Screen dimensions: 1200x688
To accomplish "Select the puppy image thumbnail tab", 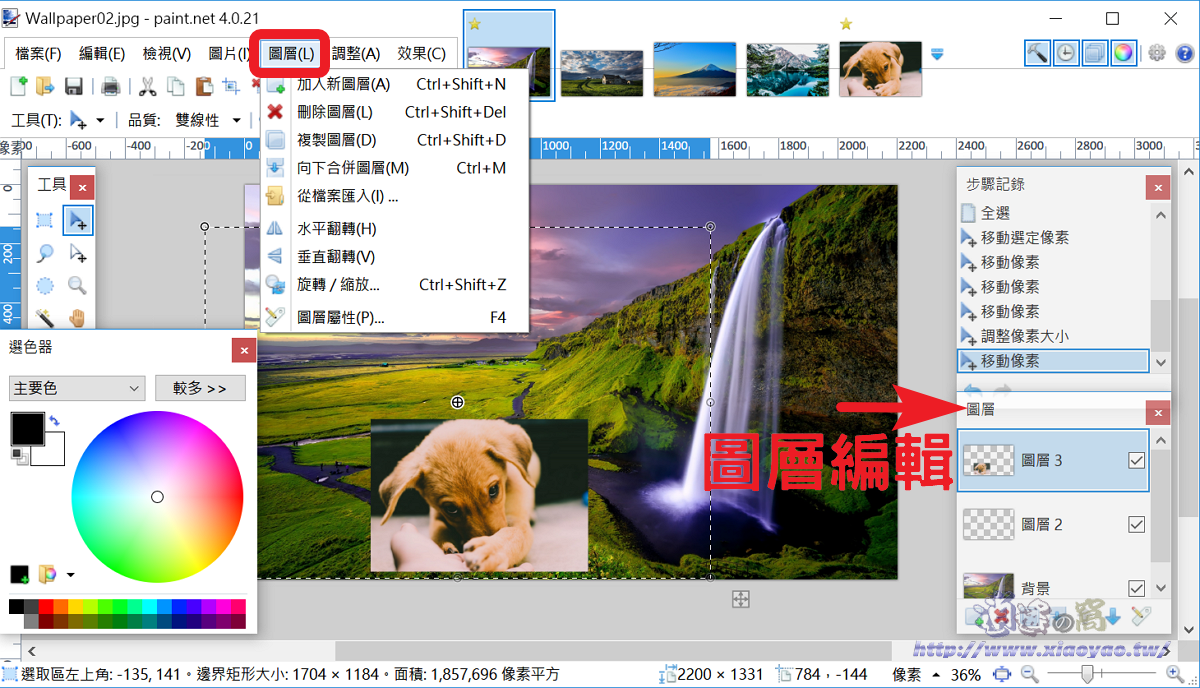I will [x=880, y=69].
